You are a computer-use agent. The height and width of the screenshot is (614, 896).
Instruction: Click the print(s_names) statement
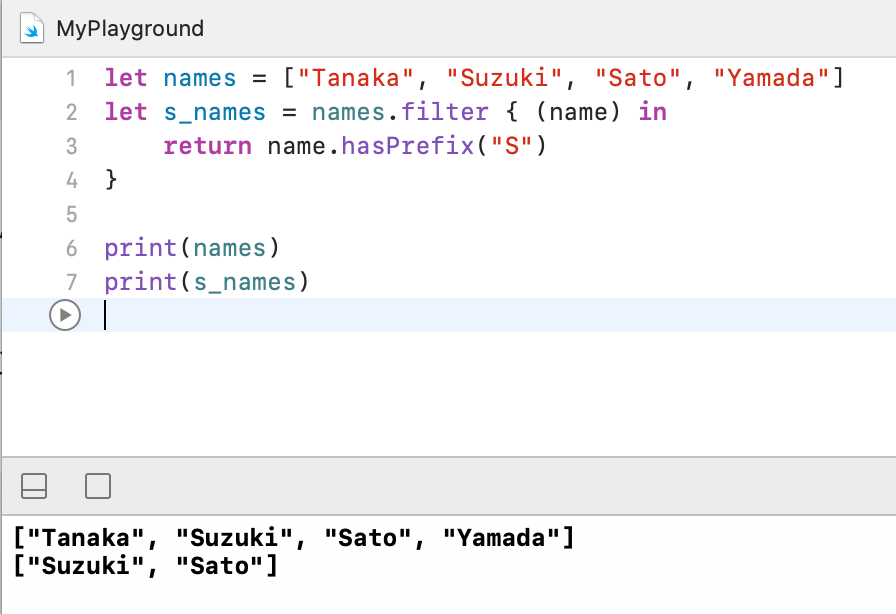(207, 282)
